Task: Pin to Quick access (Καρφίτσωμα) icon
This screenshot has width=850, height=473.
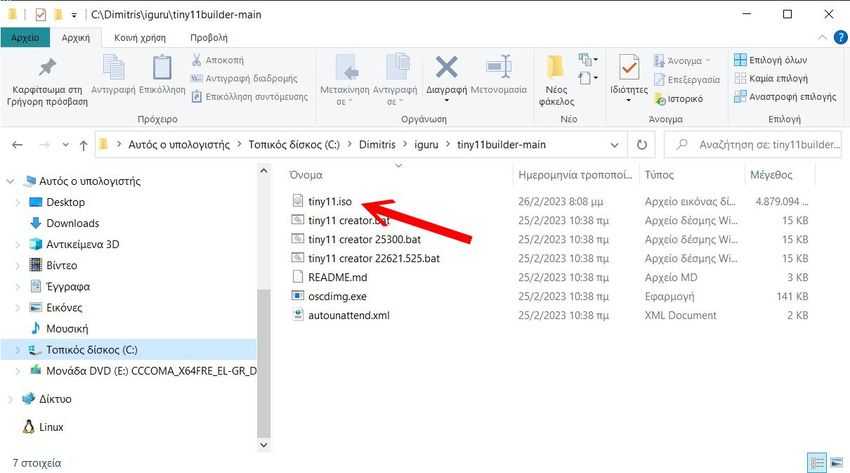Action: 47,68
